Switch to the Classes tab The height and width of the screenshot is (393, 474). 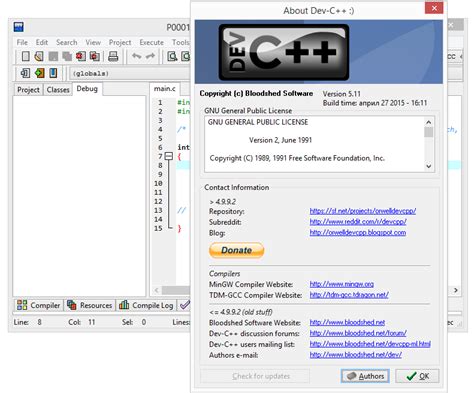(58, 90)
